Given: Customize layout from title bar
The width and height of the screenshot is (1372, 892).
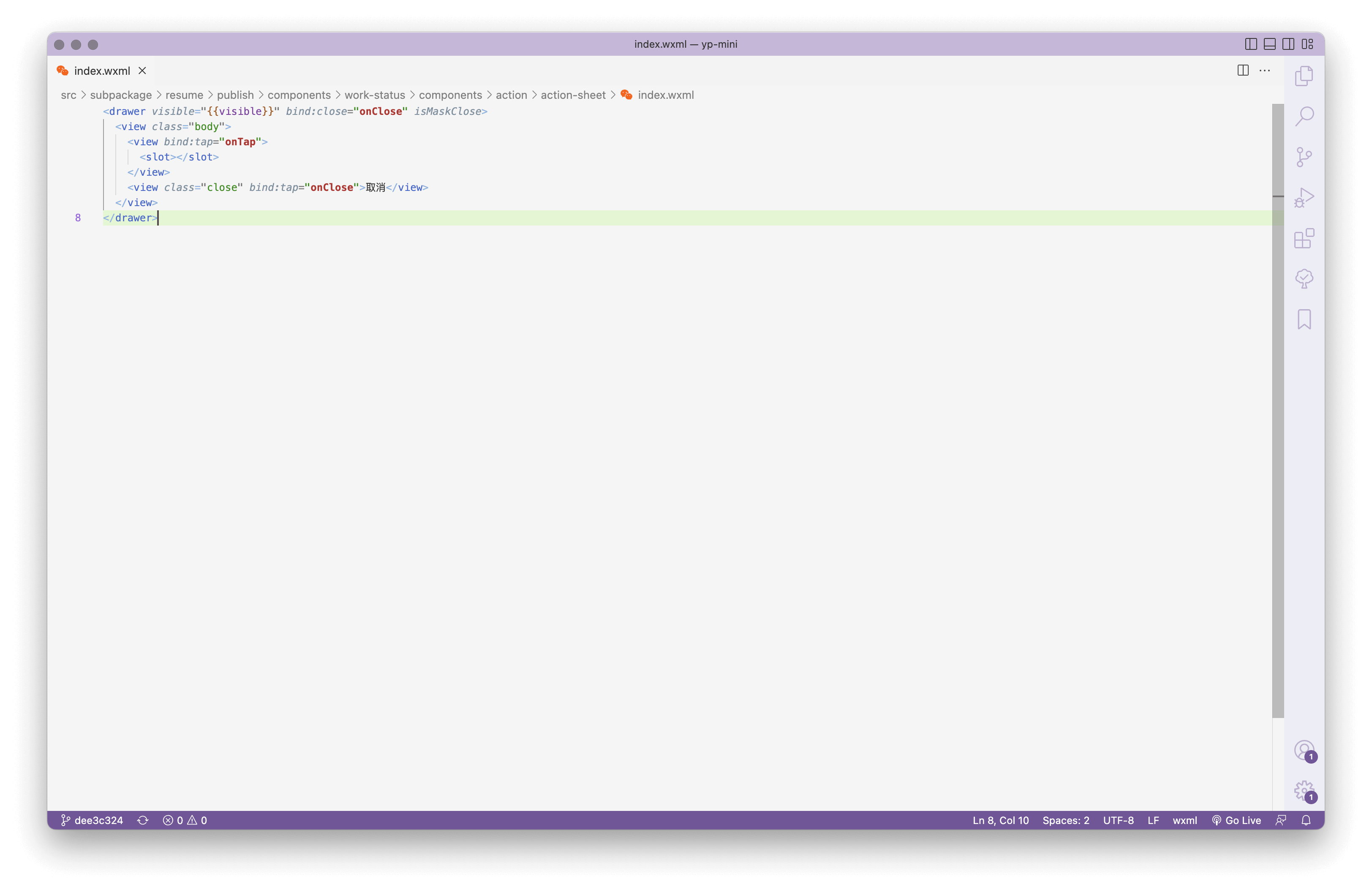Looking at the screenshot, I should click(x=1307, y=44).
